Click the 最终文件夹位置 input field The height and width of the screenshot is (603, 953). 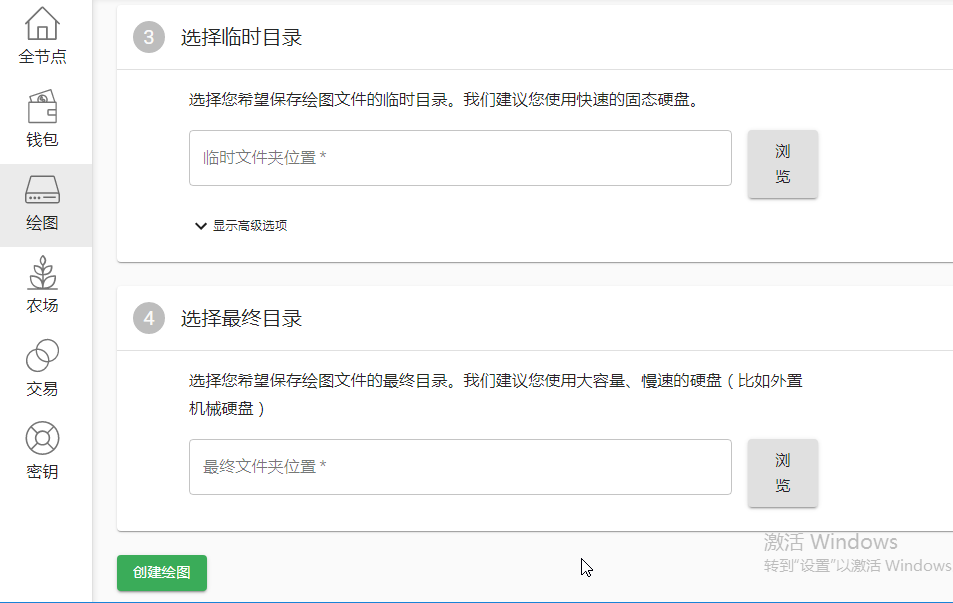[x=460, y=467]
